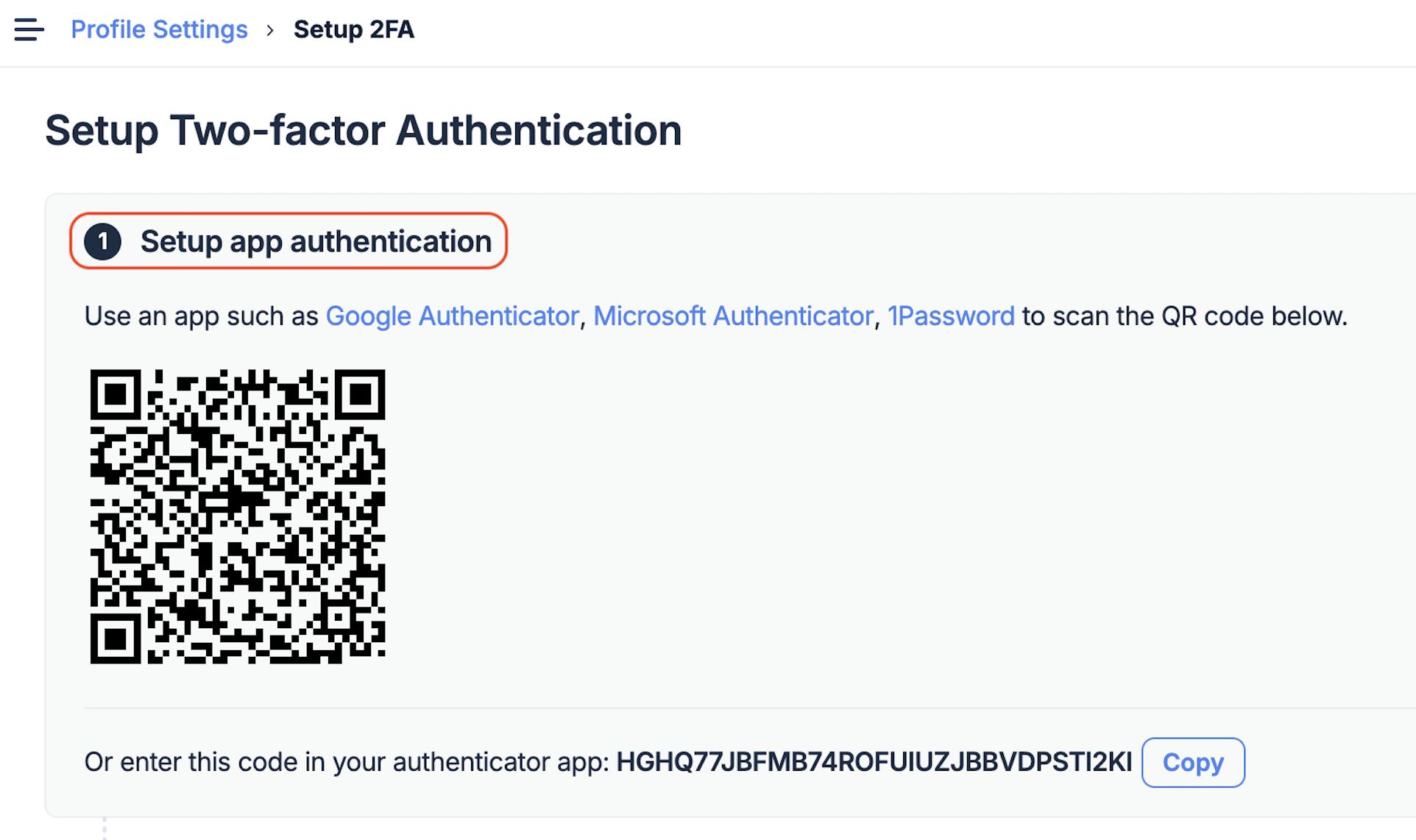The width and height of the screenshot is (1416, 840).
Task: Click the breadcrumb chevron separator
Action: point(270,30)
